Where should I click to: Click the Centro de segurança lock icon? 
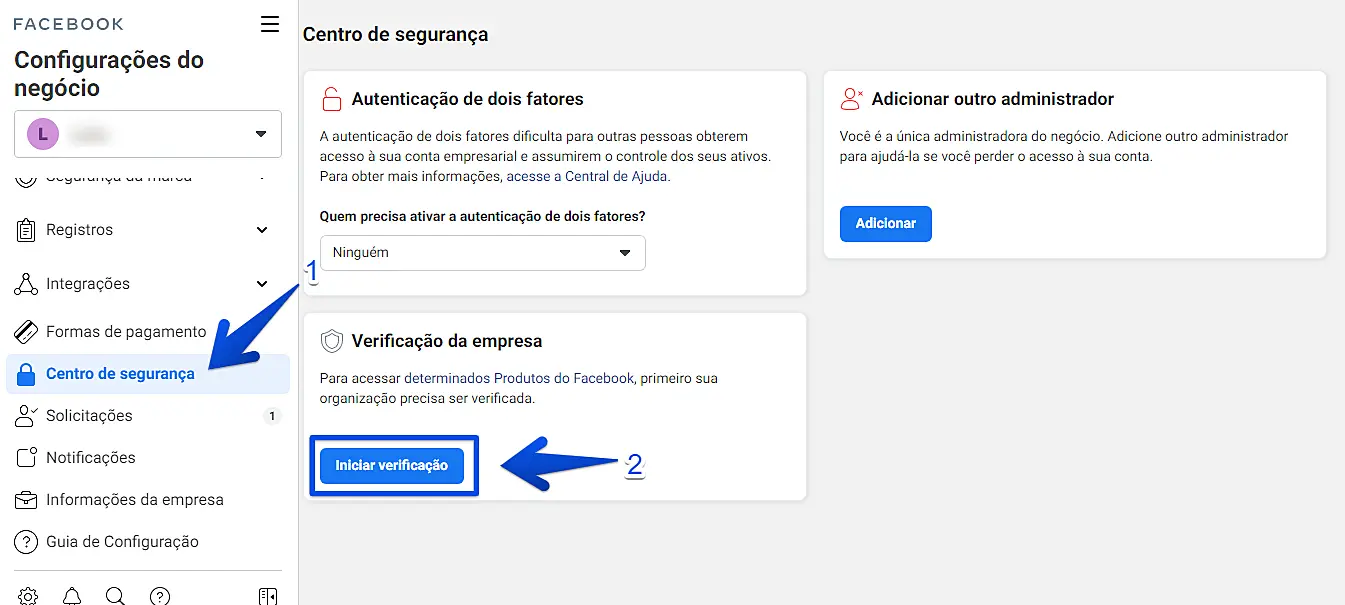click(27, 374)
